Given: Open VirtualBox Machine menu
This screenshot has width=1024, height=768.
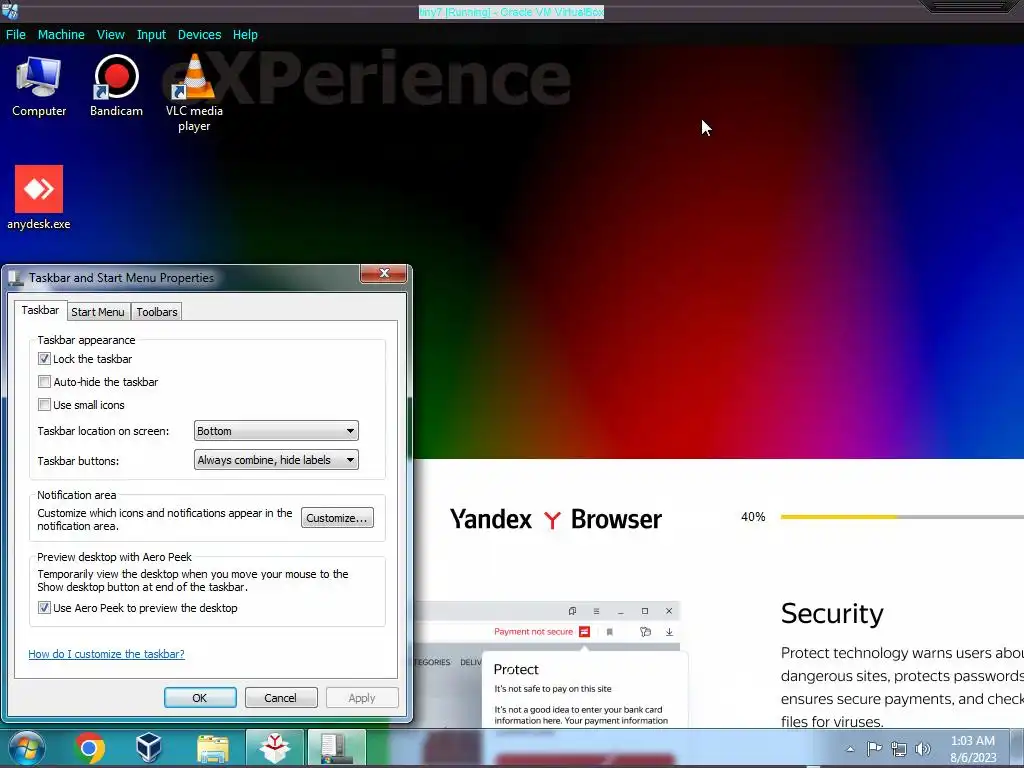Looking at the screenshot, I should tap(61, 35).
